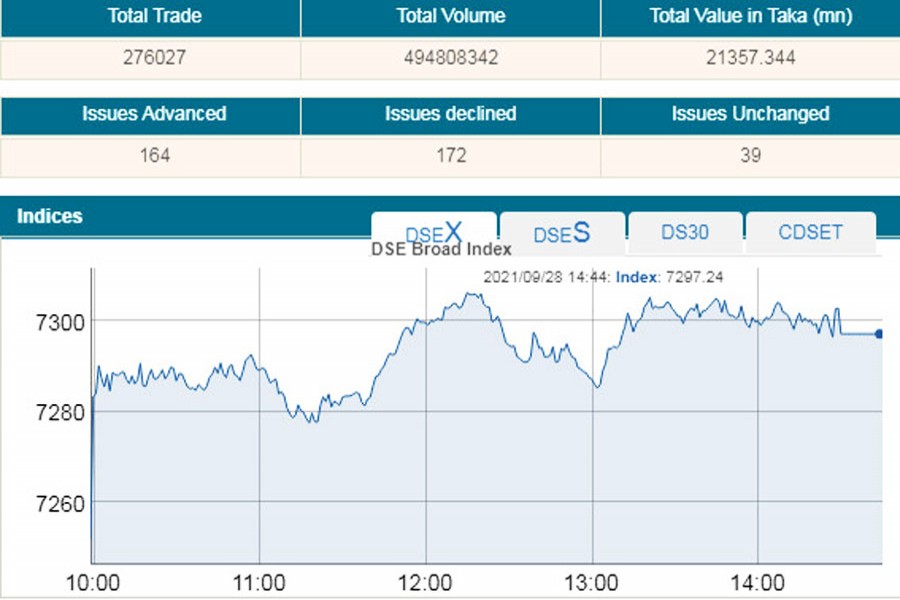This screenshot has height=600, width=900.
Task: Click the Issues Advanced header cell
Action: (150, 114)
